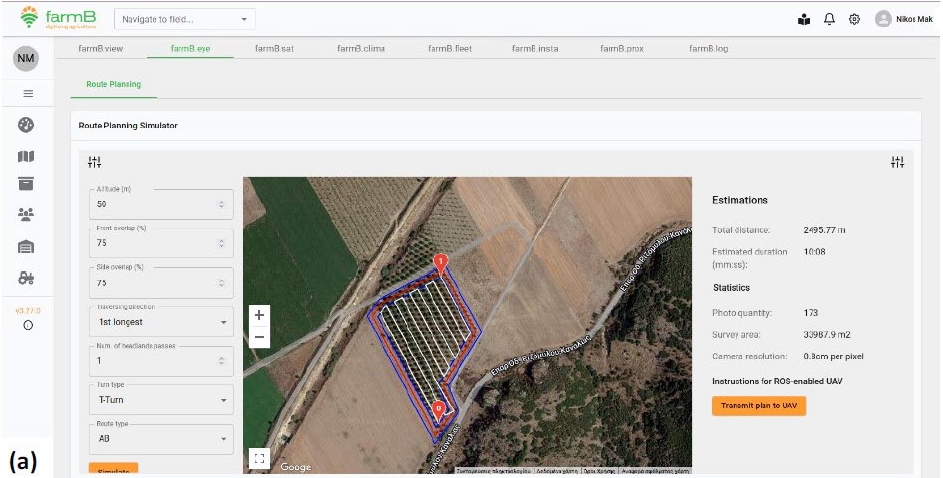Click the people group icon in sidebar
Screen dimensions: 943x478
click(27, 215)
